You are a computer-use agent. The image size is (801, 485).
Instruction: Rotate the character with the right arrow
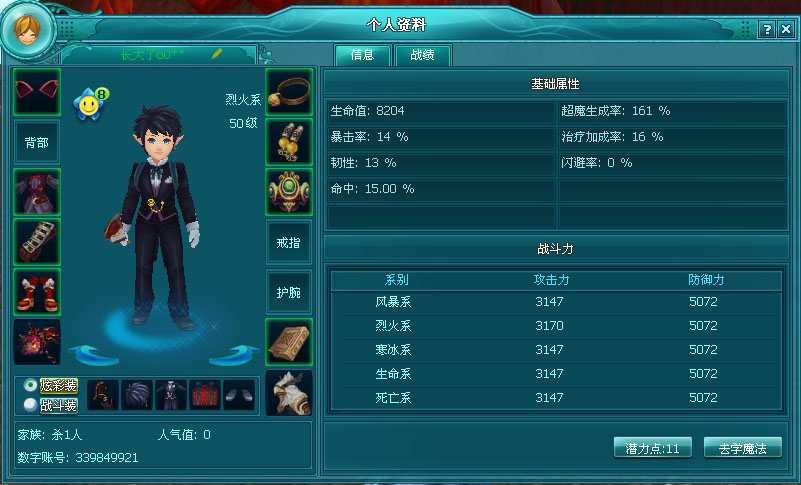click(x=234, y=355)
